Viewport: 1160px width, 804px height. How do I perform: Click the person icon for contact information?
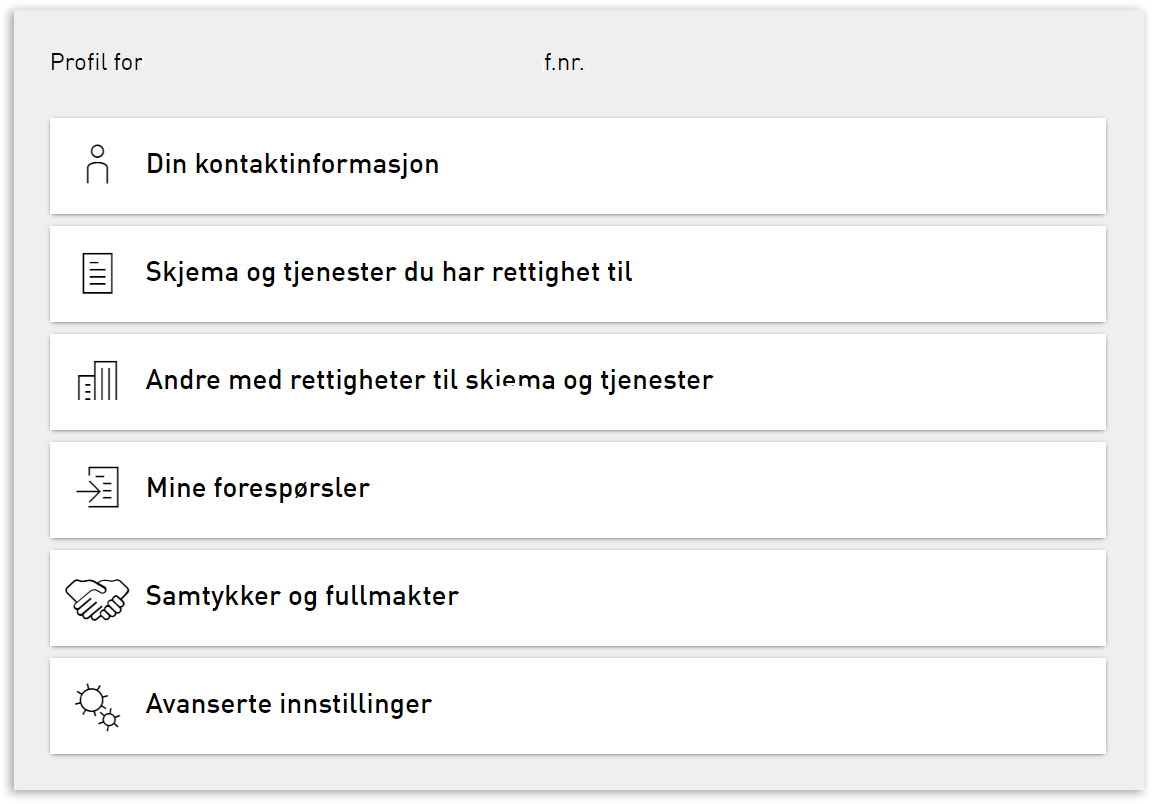pyautogui.click(x=97, y=164)
